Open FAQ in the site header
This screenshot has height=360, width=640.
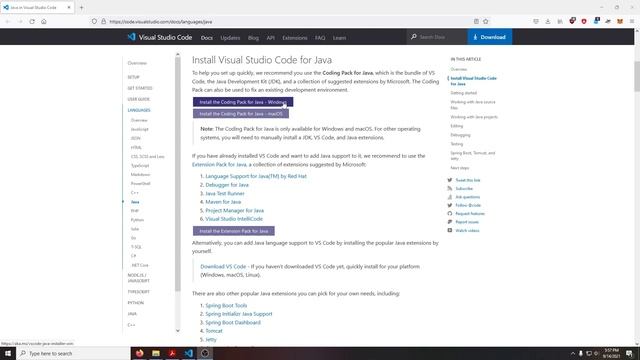(x=320, y=38)
